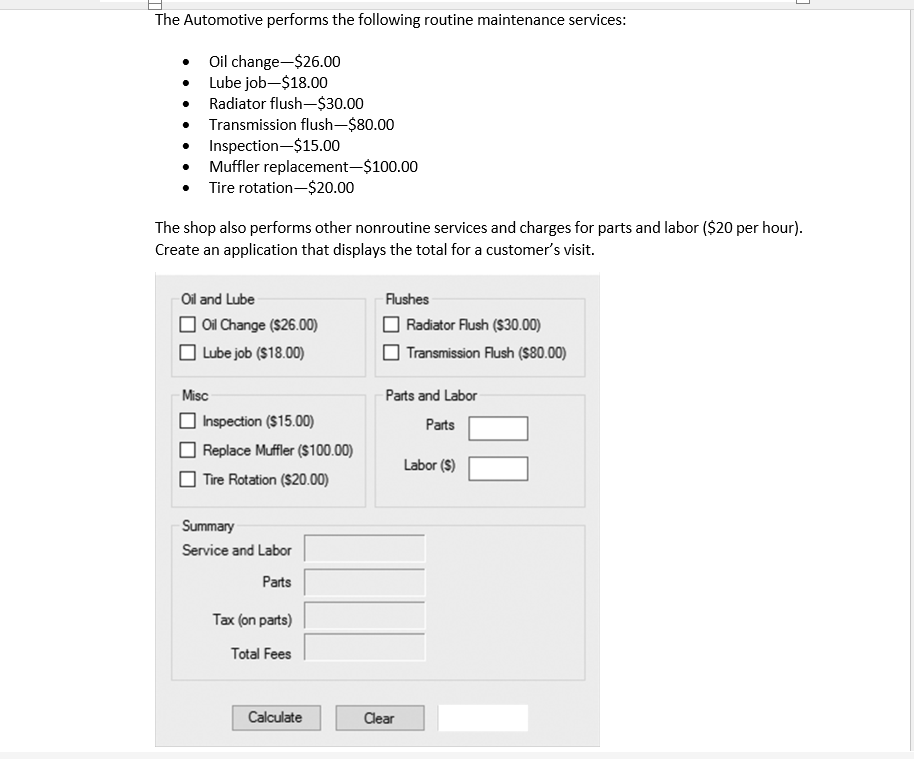Click the Calculate button
Image resolution: width=914 pixels, height=759 pixels.
[276, 718]
